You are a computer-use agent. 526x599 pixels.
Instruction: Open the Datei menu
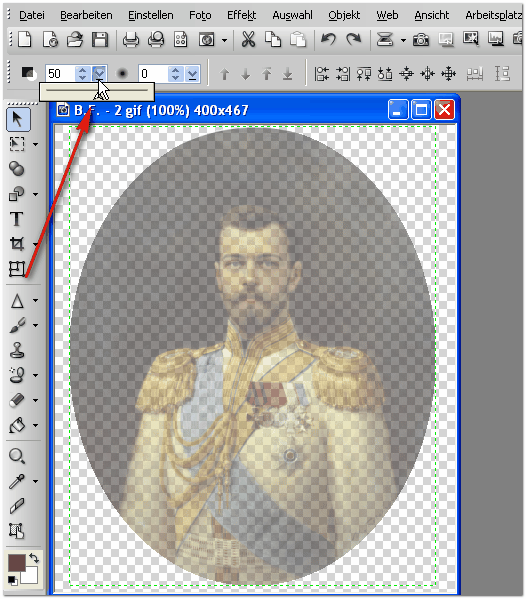[x=32, y=15]
